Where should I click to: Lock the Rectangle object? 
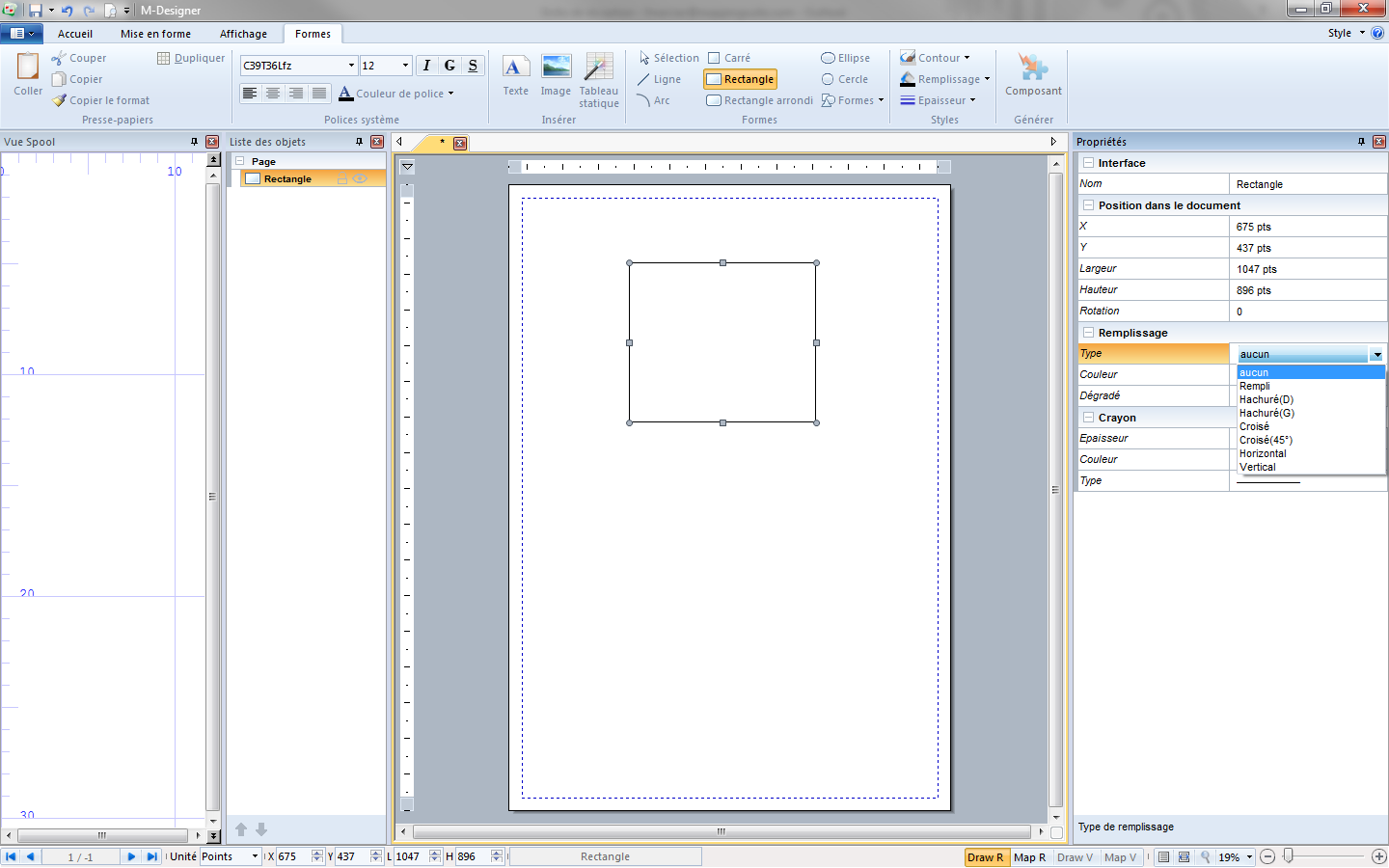342,178
